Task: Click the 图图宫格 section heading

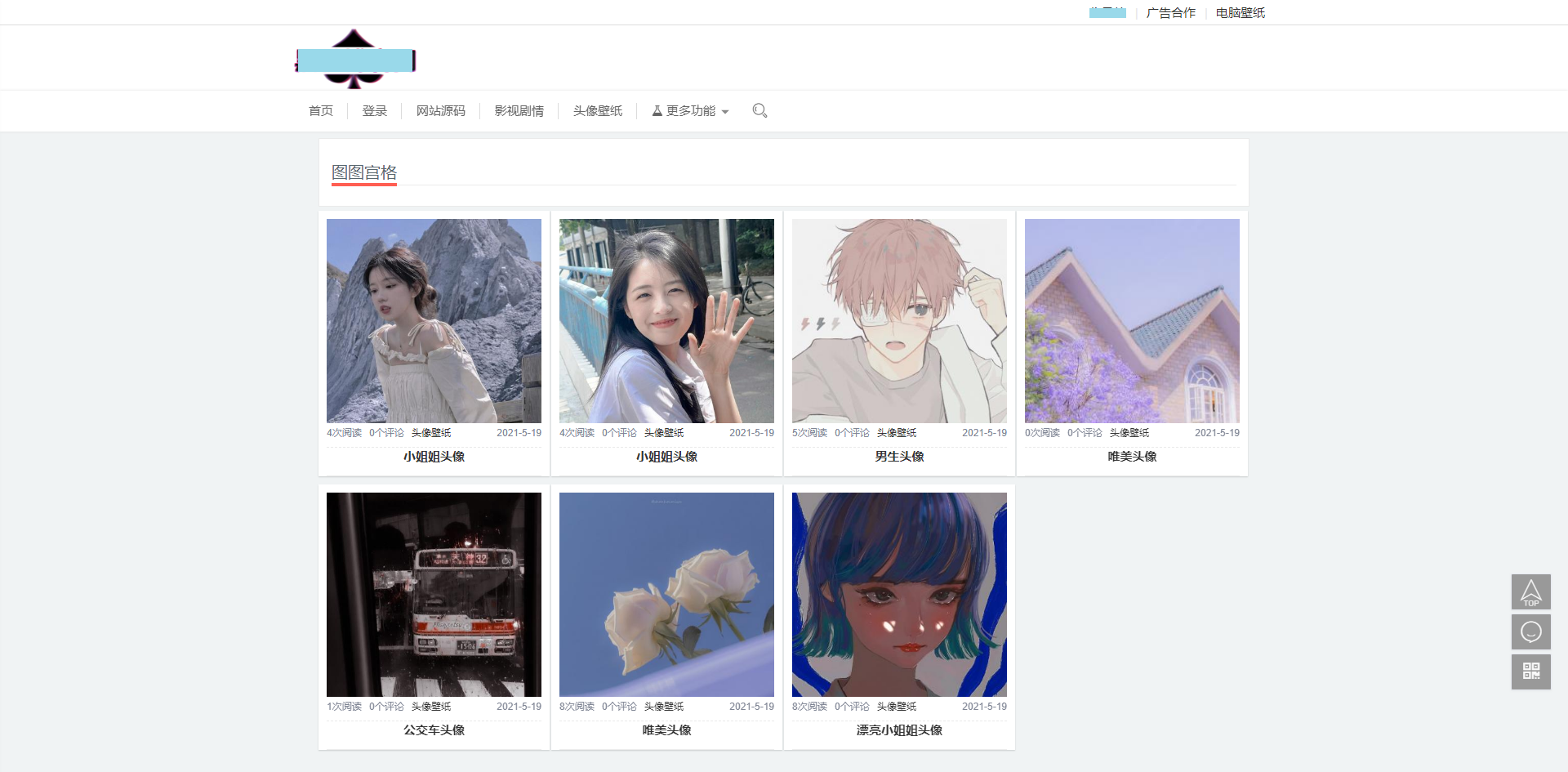Action: [x=364, y=172]
